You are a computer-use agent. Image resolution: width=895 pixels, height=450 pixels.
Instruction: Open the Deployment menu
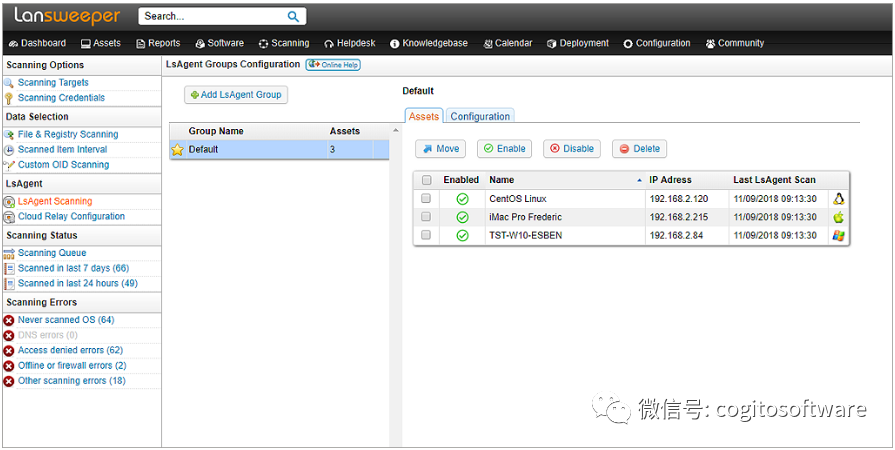(x=578, y=43)
